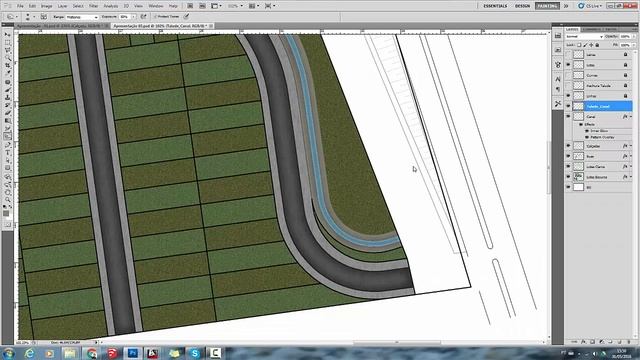Select the Eyedropper tool
The image size is (640, 360).
coord(7,74)
